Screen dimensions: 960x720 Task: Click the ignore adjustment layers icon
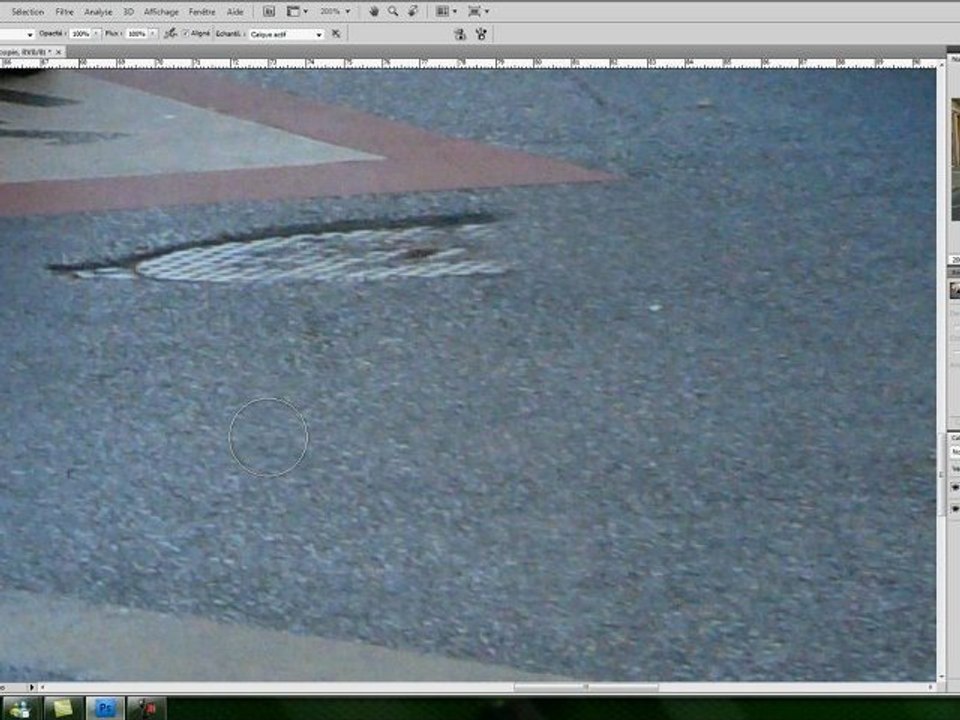click(336, 33)
